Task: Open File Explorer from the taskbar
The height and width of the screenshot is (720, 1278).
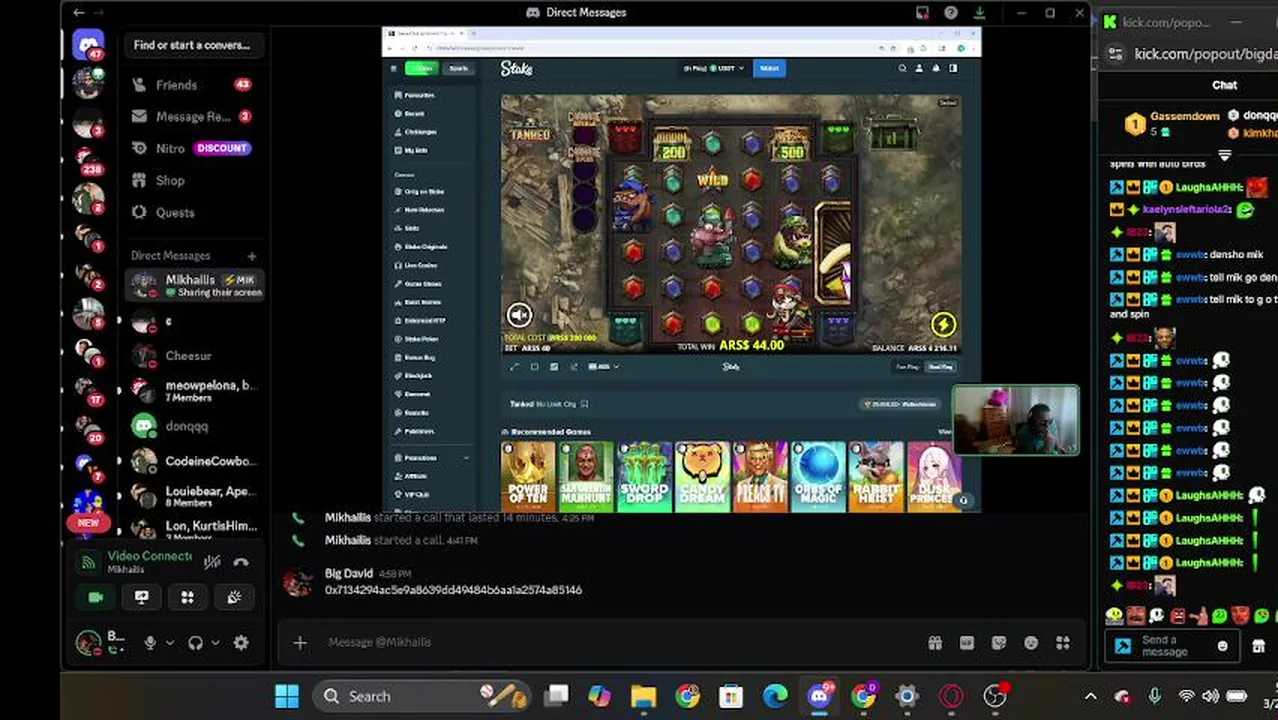Action: 643,696
